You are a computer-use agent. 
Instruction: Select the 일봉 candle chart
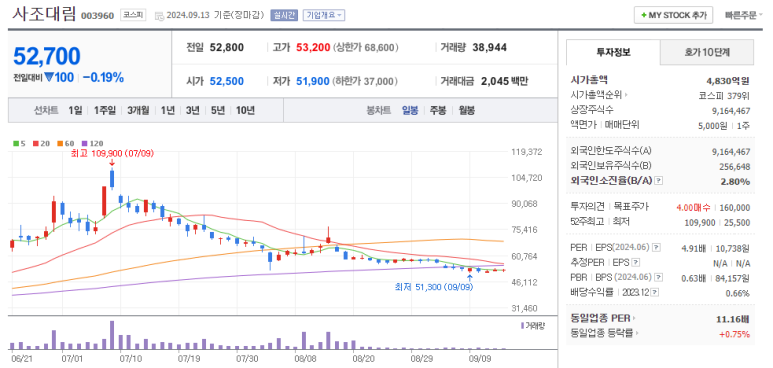tap(410, 110)
